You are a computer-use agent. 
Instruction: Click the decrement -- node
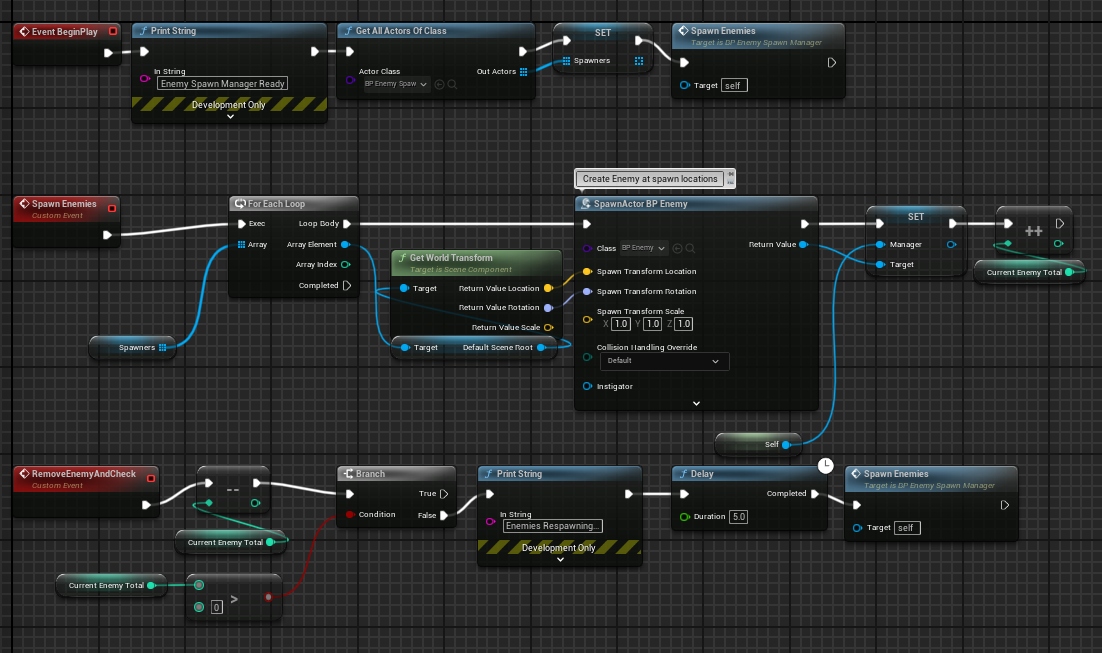[233, 489]
